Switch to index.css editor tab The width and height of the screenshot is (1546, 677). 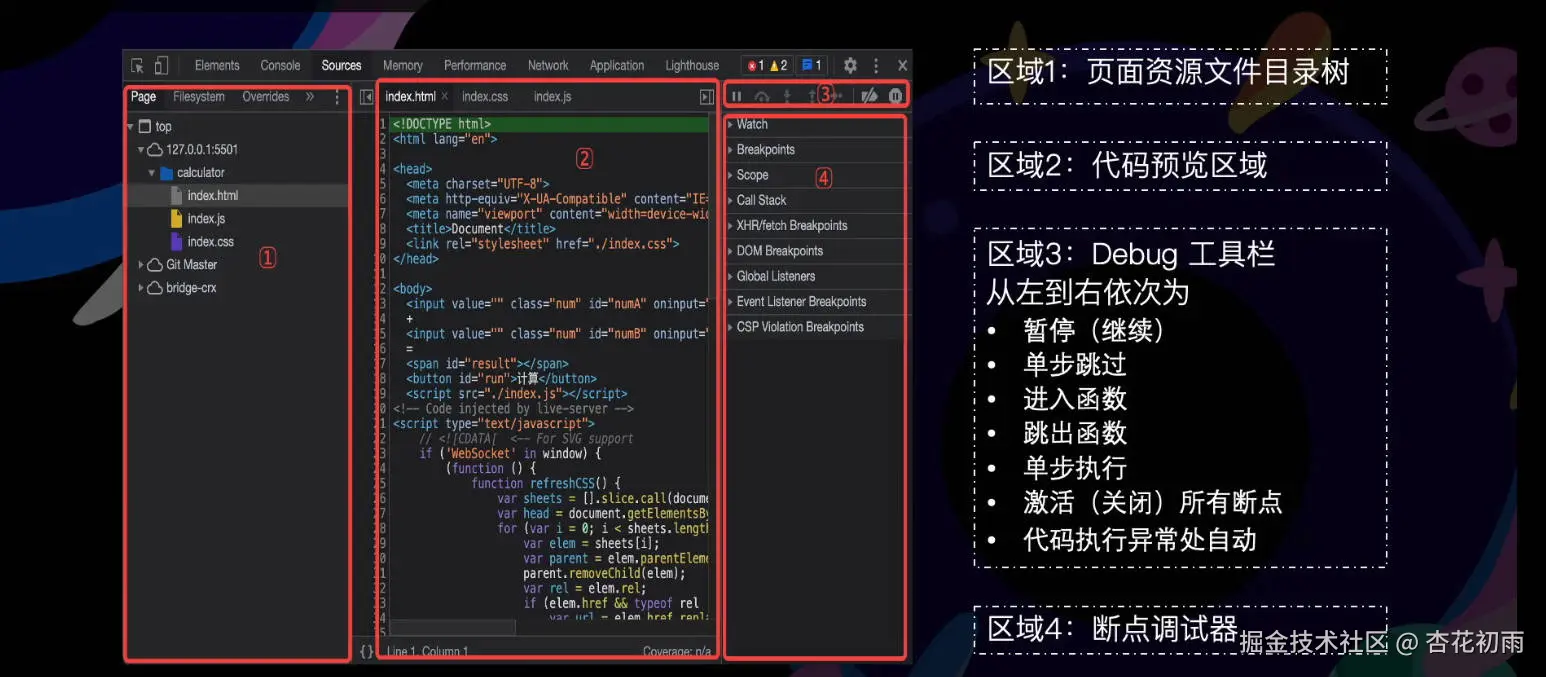point(485,97)
